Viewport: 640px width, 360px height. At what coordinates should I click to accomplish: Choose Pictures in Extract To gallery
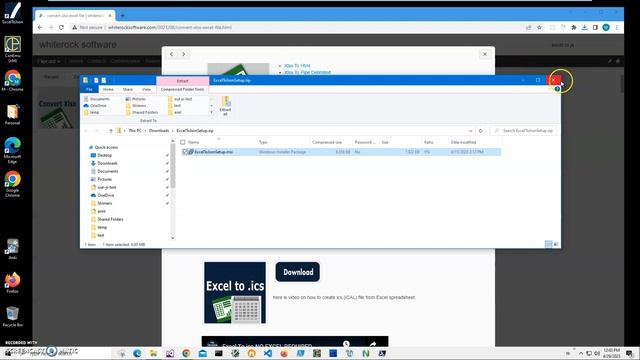tap(136, 99)
